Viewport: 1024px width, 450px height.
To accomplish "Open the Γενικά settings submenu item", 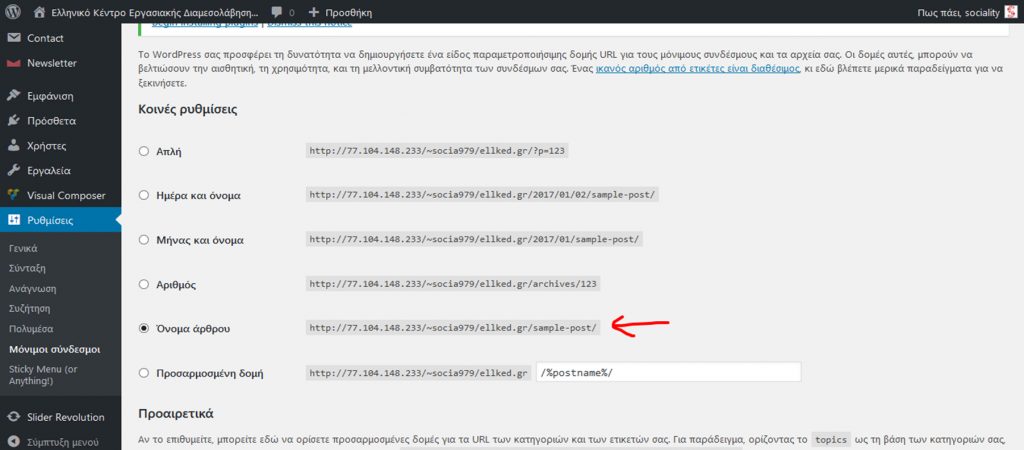I will pos(23,248).
